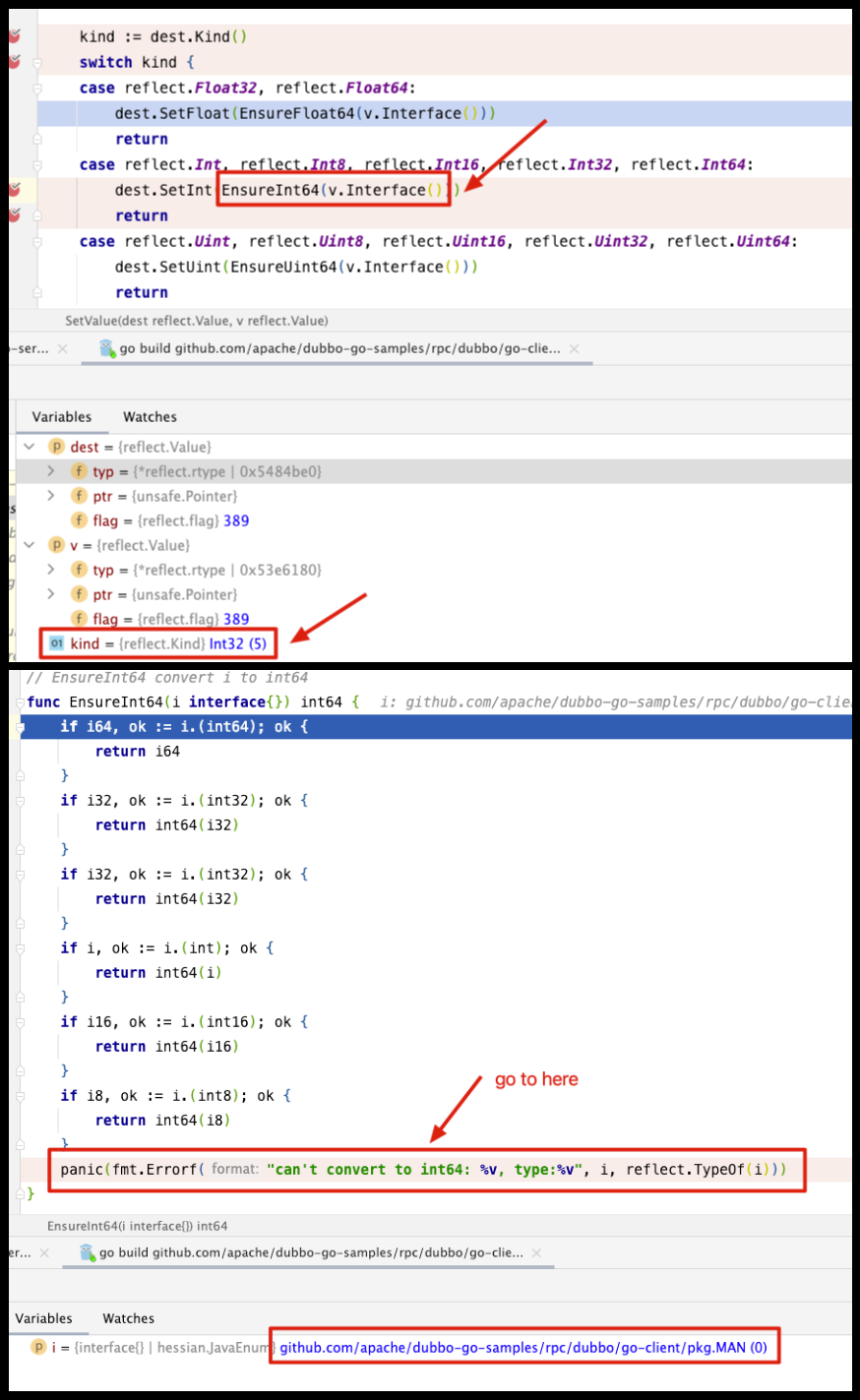Toggle breakpoint on 'kind := dest.Kind()' line
The height and width of the screenshot is (1400, 860).
pyautogui.click(x=14, y=36)
